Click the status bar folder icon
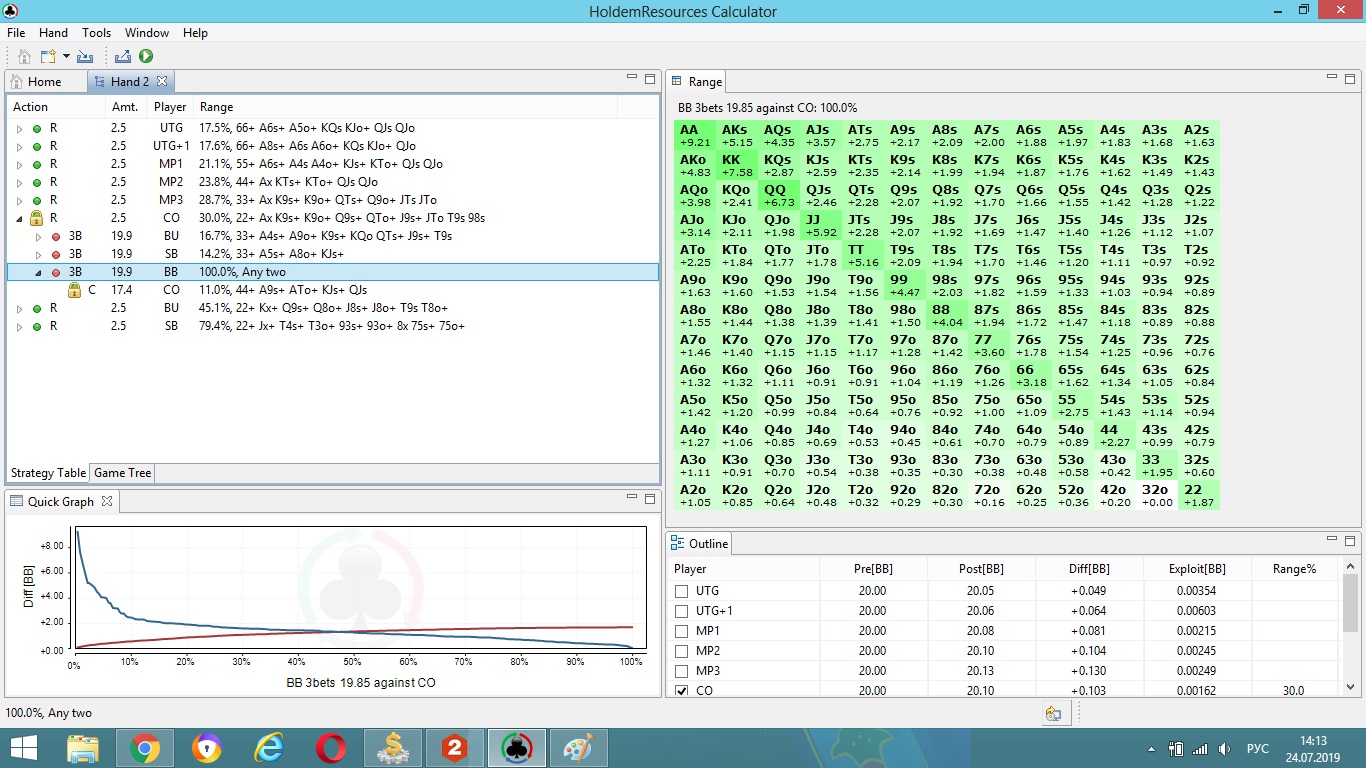 click(x=1053, y=713)
